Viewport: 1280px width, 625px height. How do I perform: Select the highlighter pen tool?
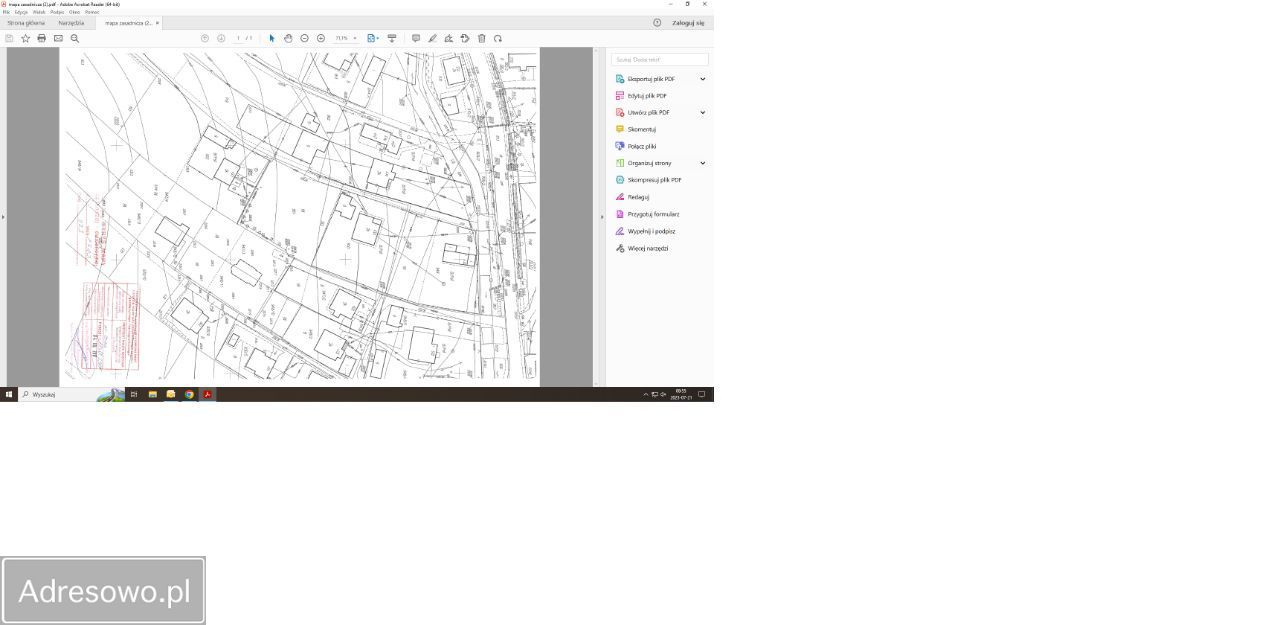pyautogui.click(x=432, y=38)
